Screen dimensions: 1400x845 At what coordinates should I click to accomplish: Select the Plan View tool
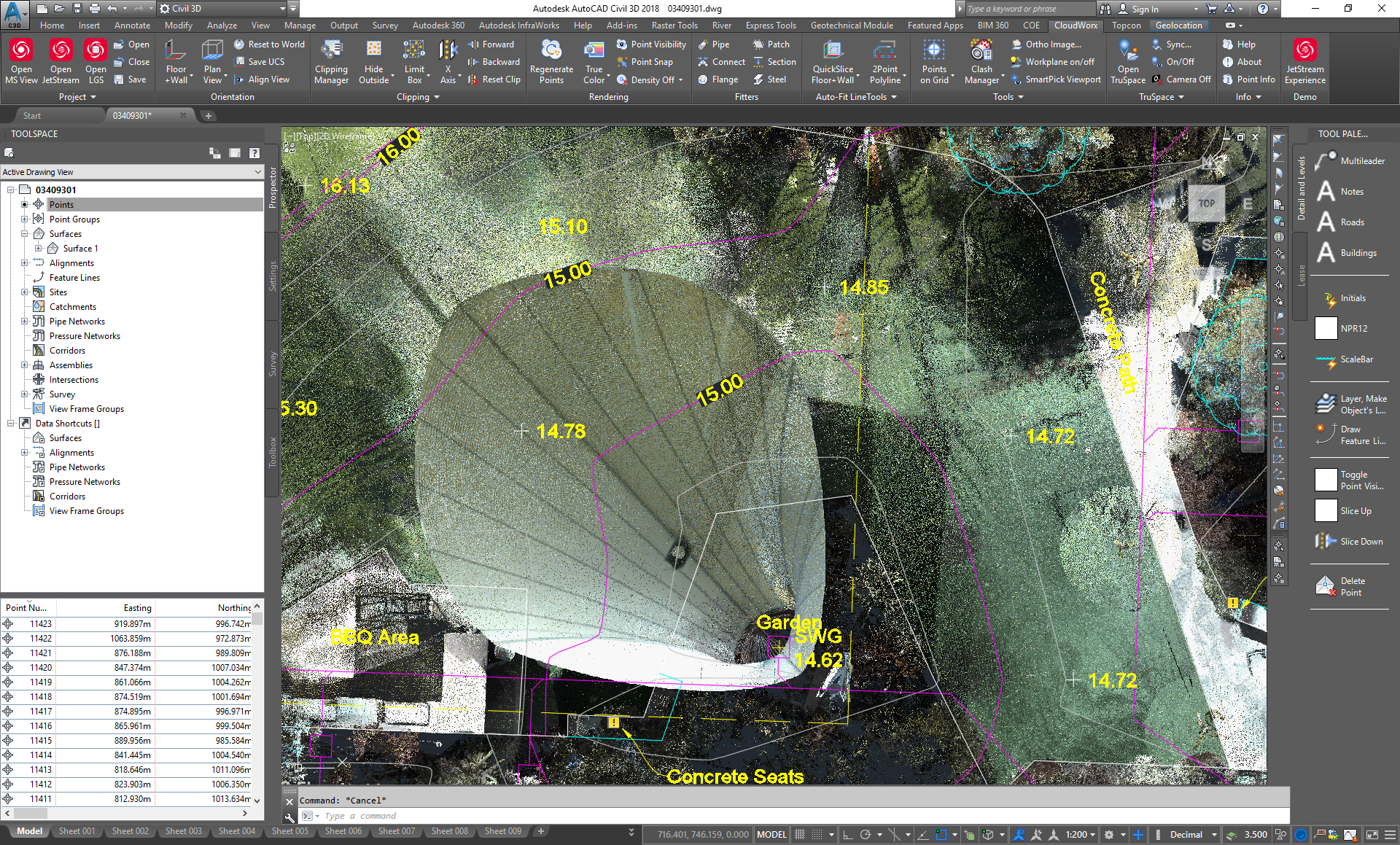[212, 61]
